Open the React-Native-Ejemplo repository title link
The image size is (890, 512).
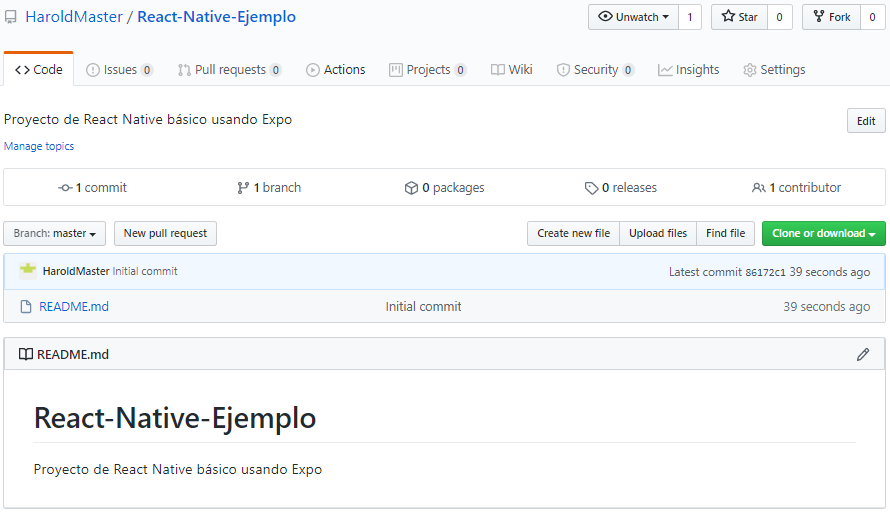point(216,17)
